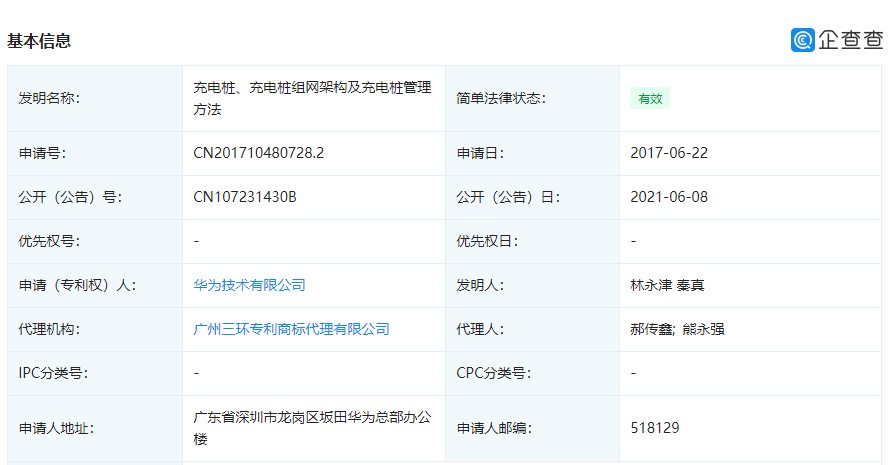Image resolution: width=894 pixels, height=465 pixels.
Task: Click the IPC分类号 label cell
Action: pyautogui.click(x=53, y=373)
